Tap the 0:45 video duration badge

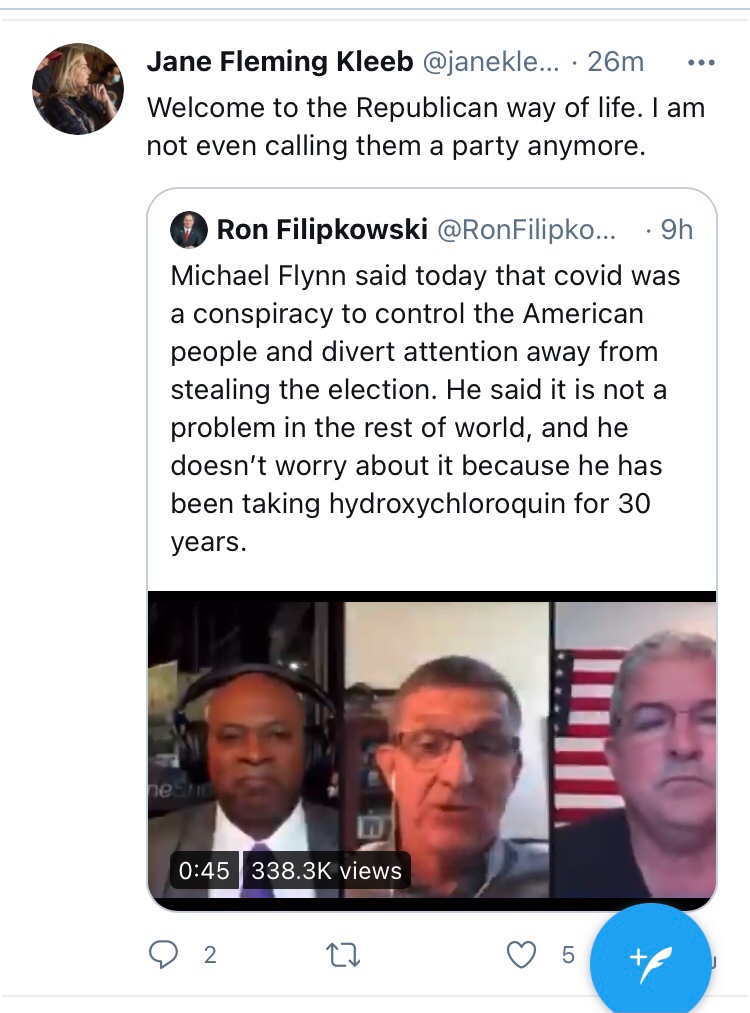point(204,871)
